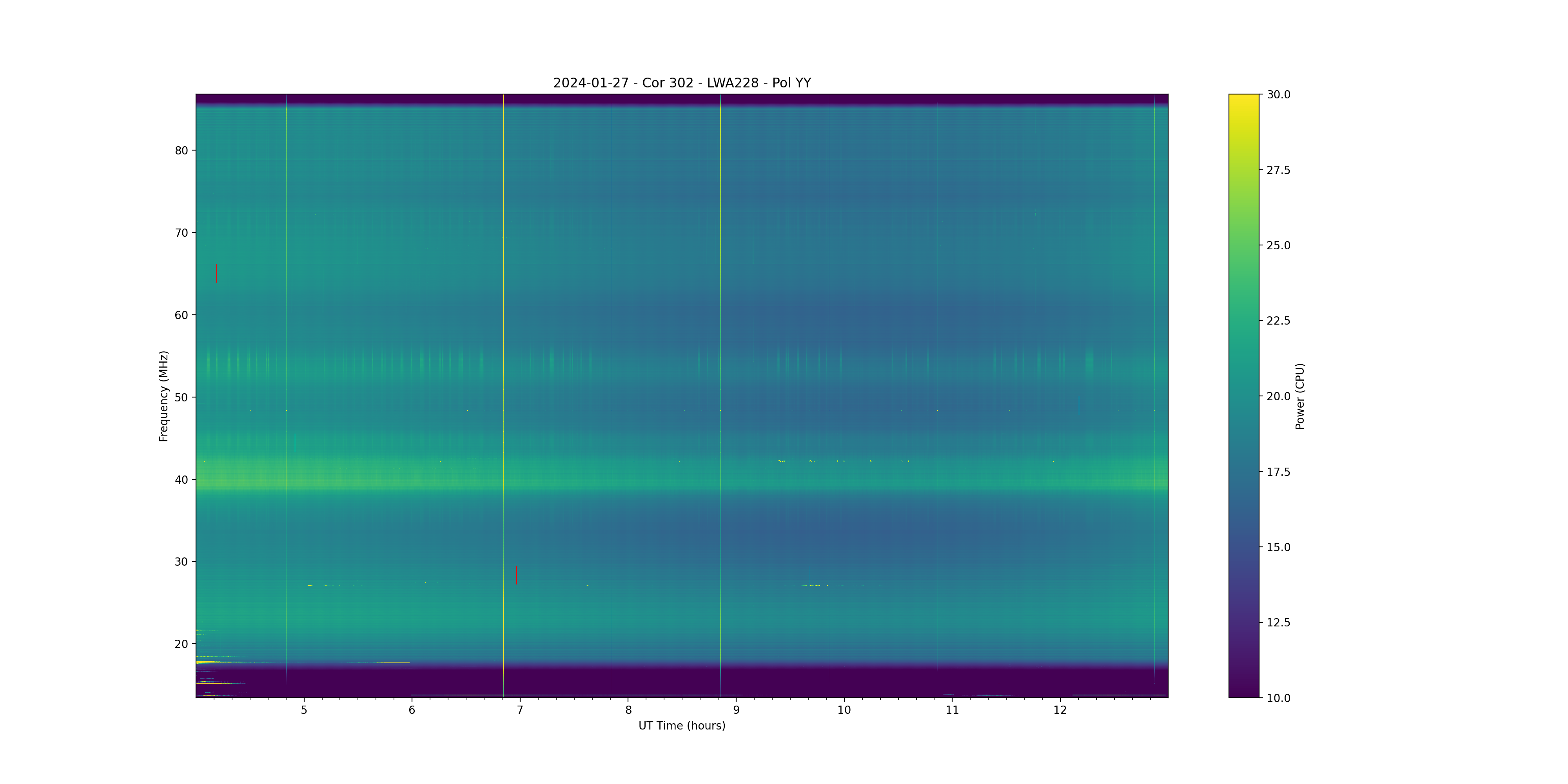Click the 10.0 colorbar tick label
This screenshot has height=784, width=1568.
point(1278,698)
